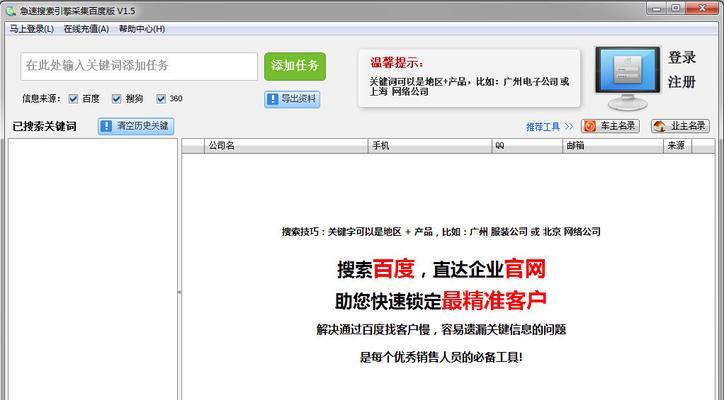724x400 pixels.
Task: Click the green 添加任务 button
Action: click(x=295, y=66)
